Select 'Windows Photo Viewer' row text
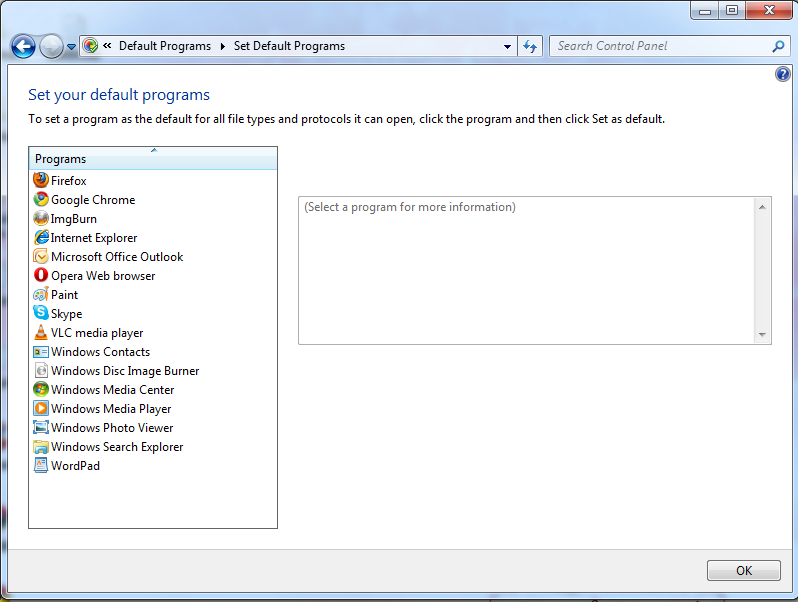The image size is (798, 602). (112, 427)
